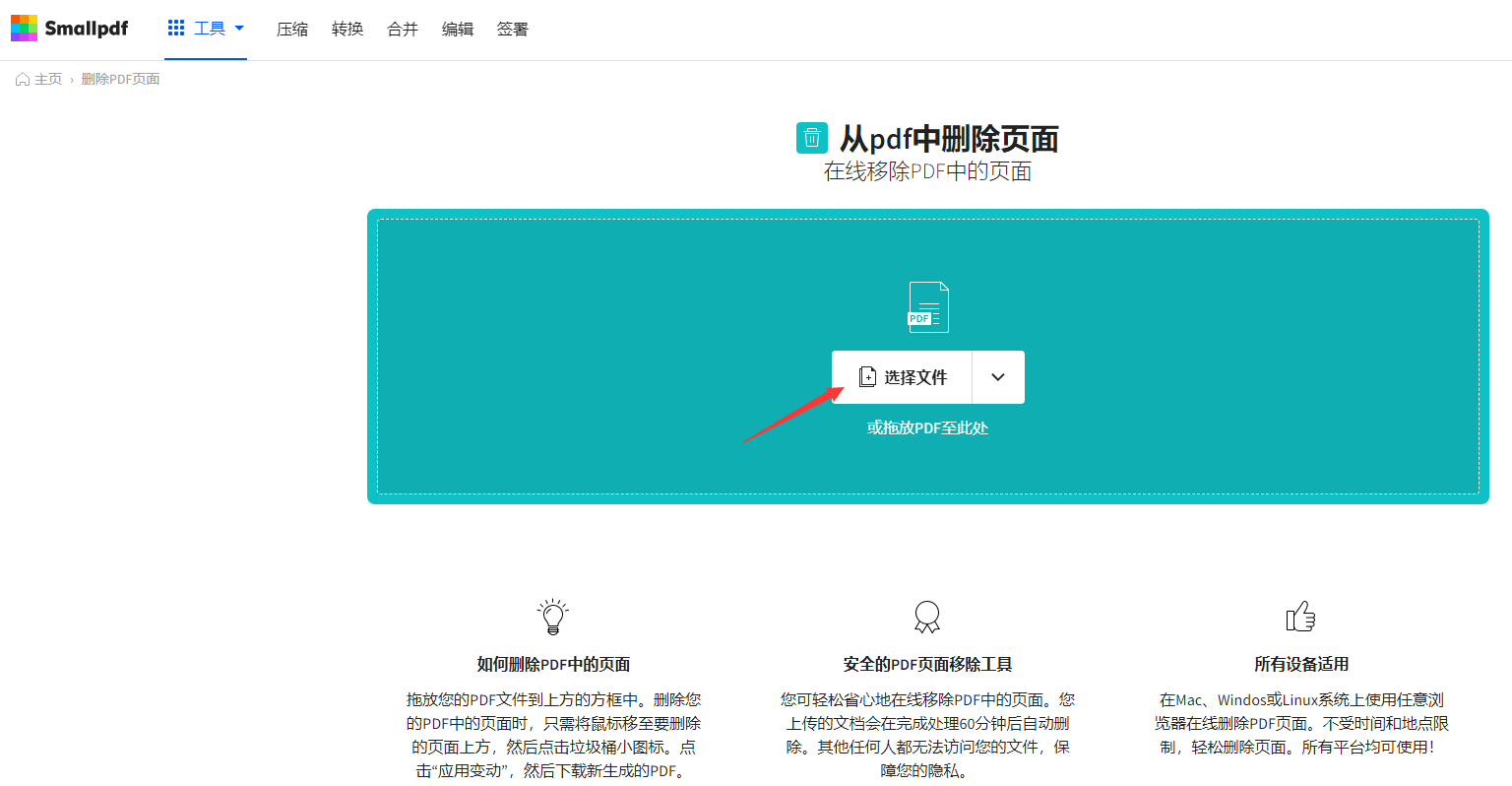Click the PDF document icon in drop zone
This screenshot has width=1512, height=786.
pyautogui.click(x=928, y=307)
